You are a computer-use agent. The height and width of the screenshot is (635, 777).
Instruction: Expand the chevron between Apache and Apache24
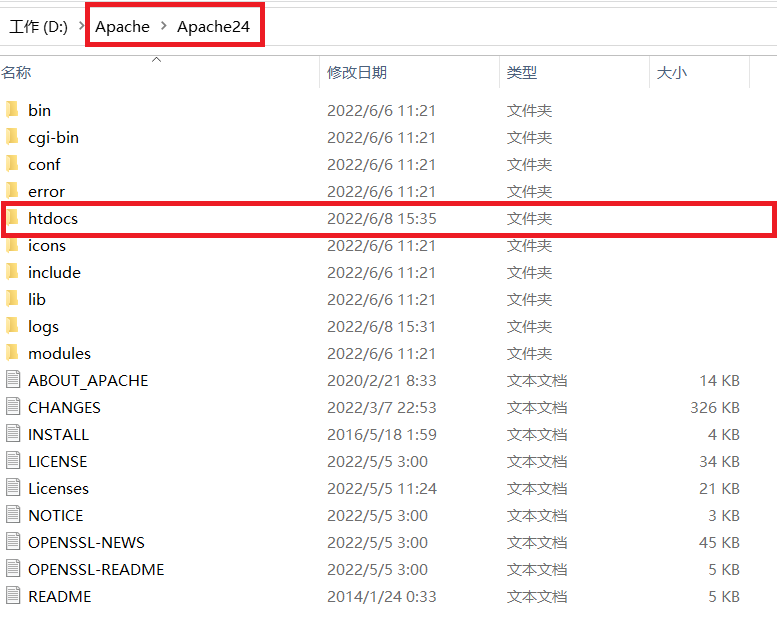tap(164, 26)
